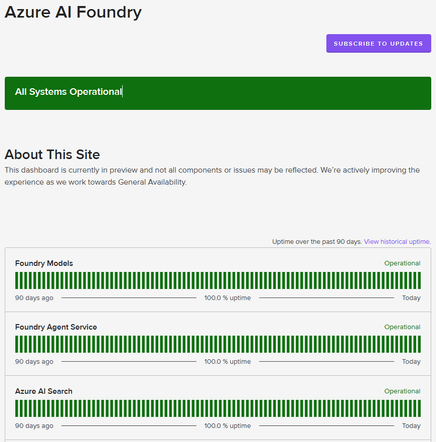Click the first uptime bar of Foundry Agent Service
The width and height of the screenshot is (436, 442).
(x=16, y=344)
